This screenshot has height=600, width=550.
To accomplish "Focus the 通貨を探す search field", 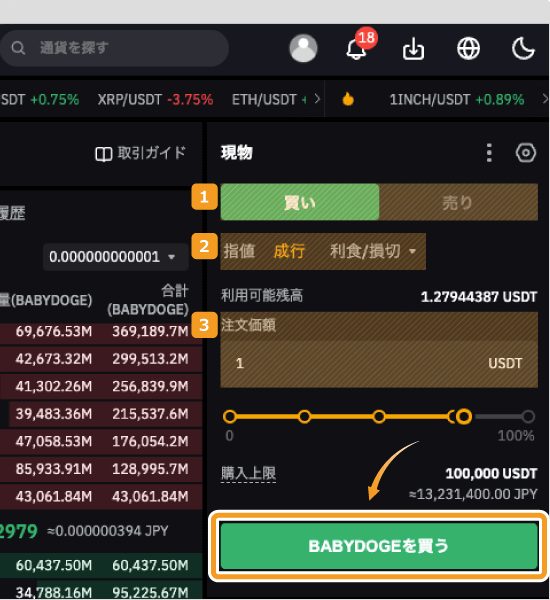I will [114, 48].
